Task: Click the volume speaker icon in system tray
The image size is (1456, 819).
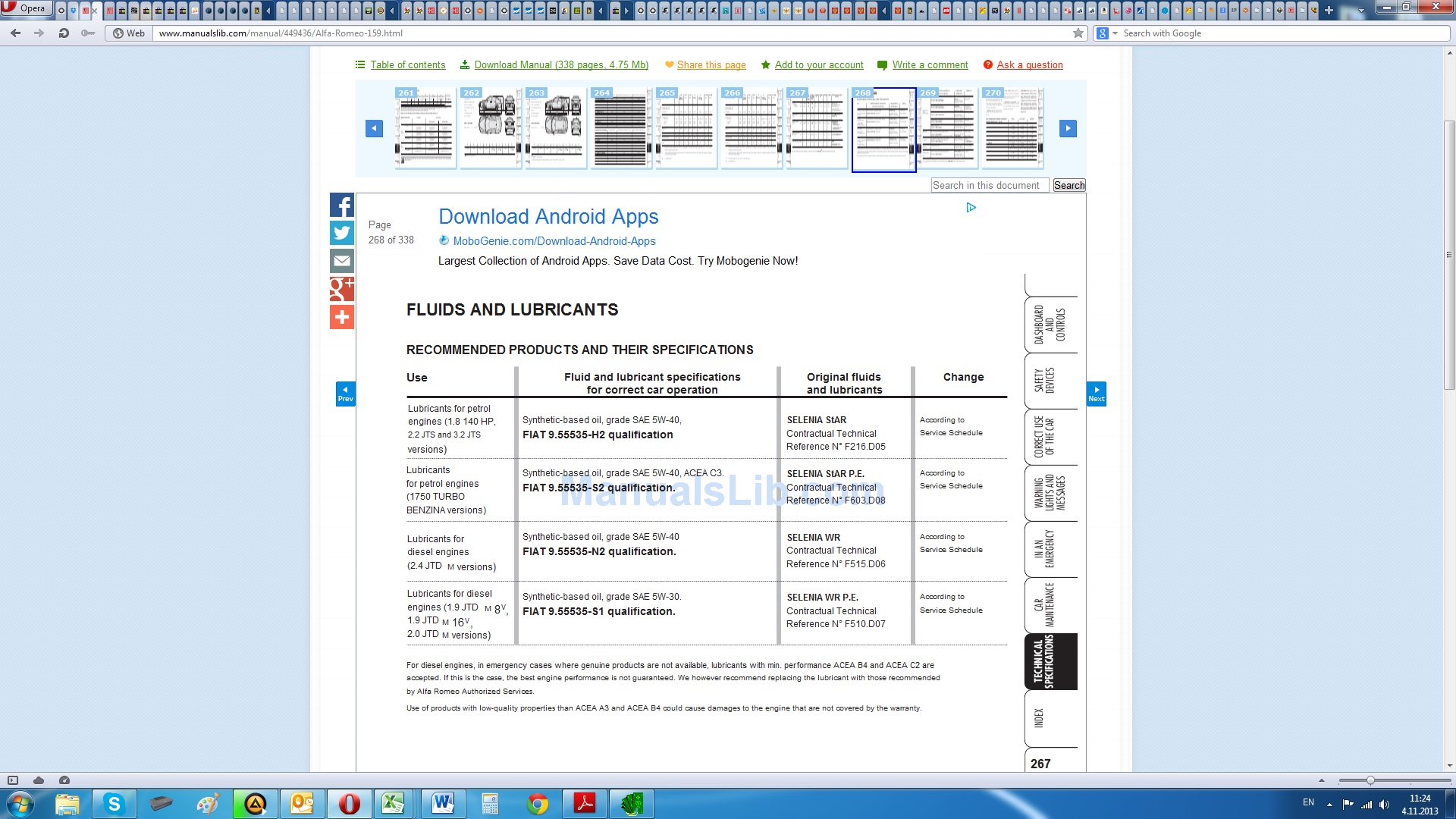Action: [1385, 805]
